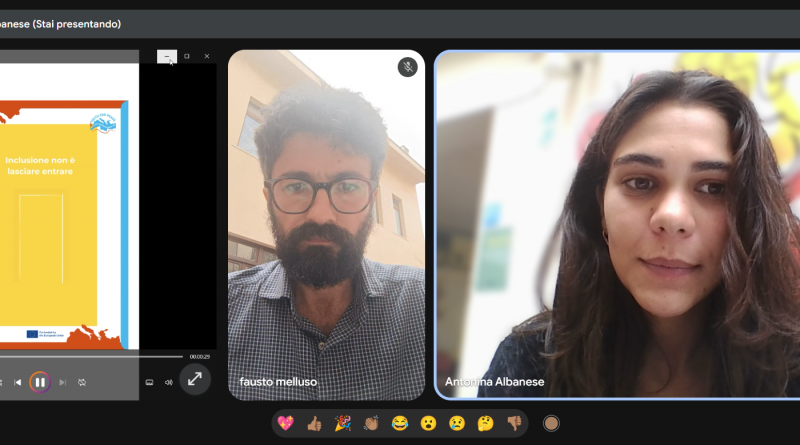
Task: Send the party popper emoji reaction
Action: point(342,423)
